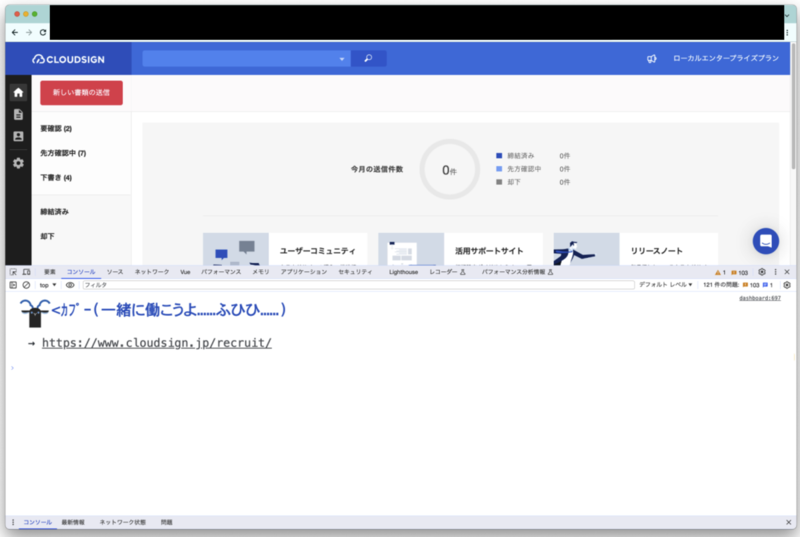The width and height of the screenshot is (800, 537).
Task: Open the browser three-dot menu
Action: [787, 32]
